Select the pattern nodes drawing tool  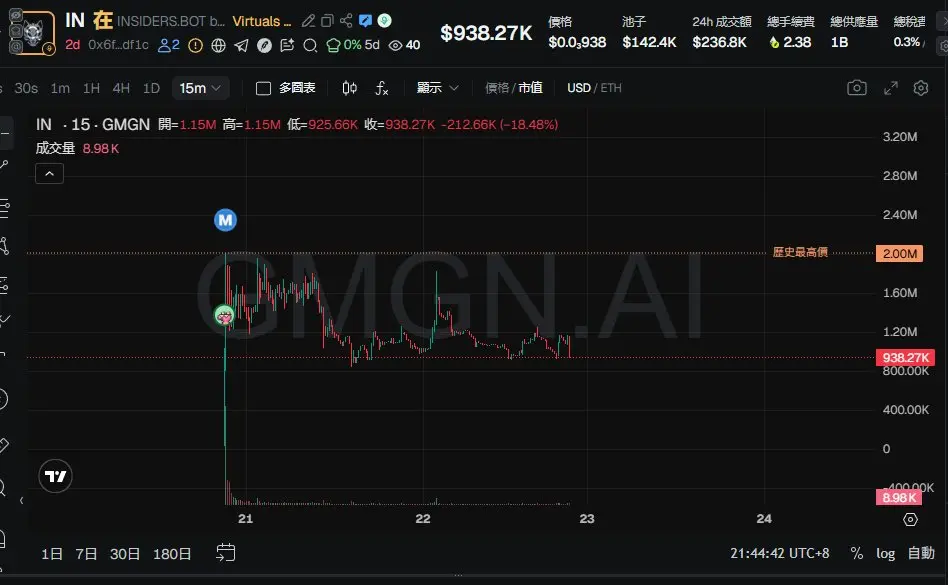point(4,246)
